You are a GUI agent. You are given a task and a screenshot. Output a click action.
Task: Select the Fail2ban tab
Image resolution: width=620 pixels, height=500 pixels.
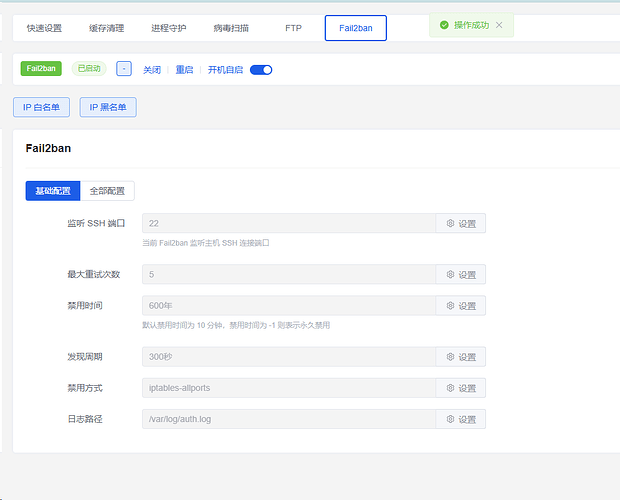click(x=356, y=28)
